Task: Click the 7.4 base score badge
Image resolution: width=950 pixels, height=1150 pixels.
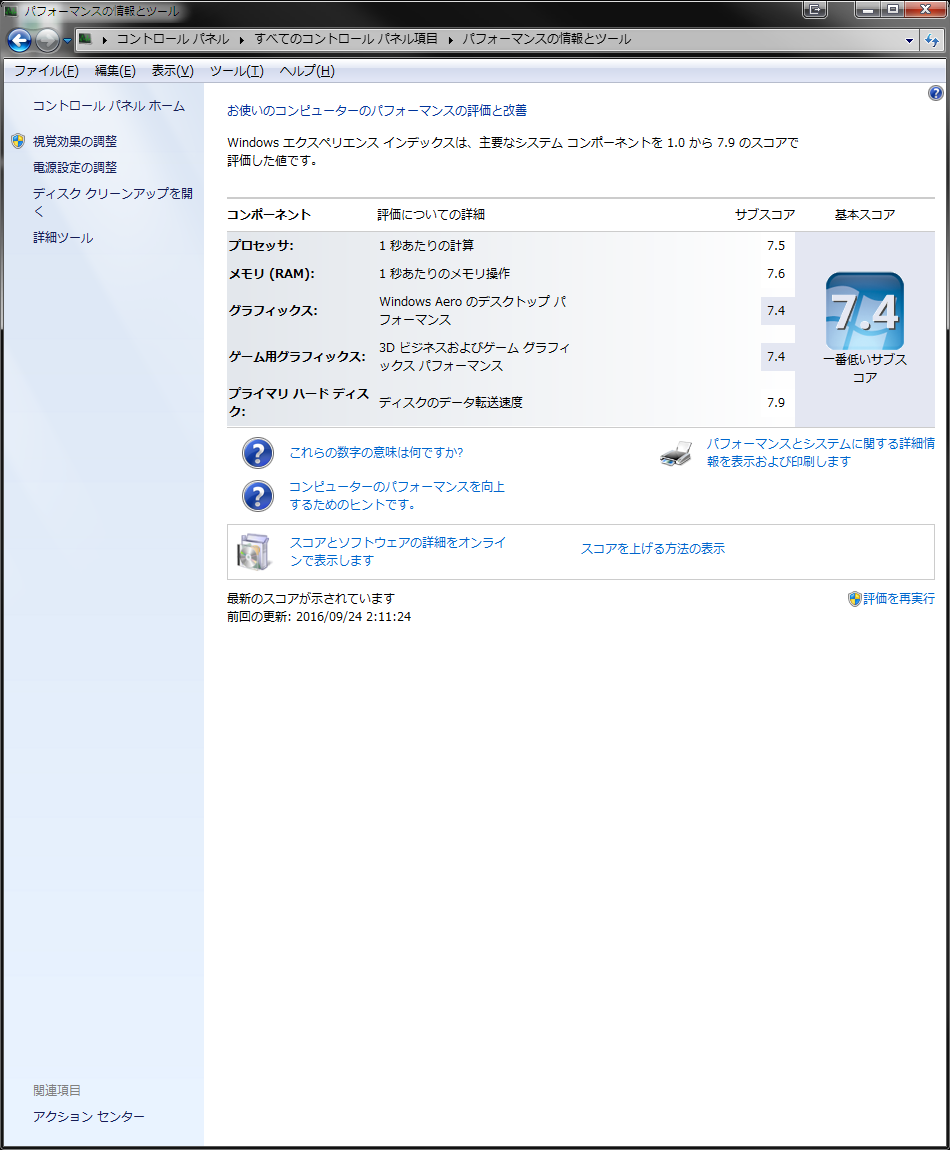Action: 864,311
